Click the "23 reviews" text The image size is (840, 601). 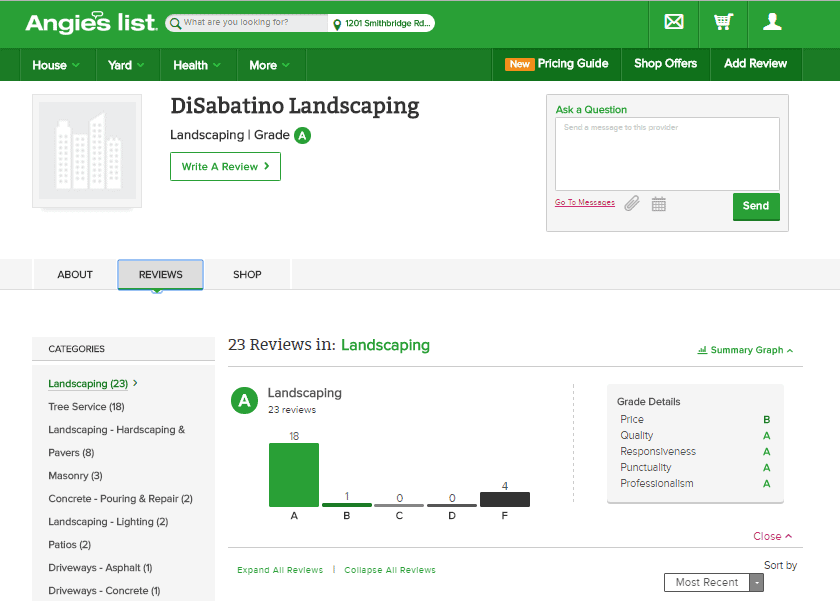click(x=292, y=410)
